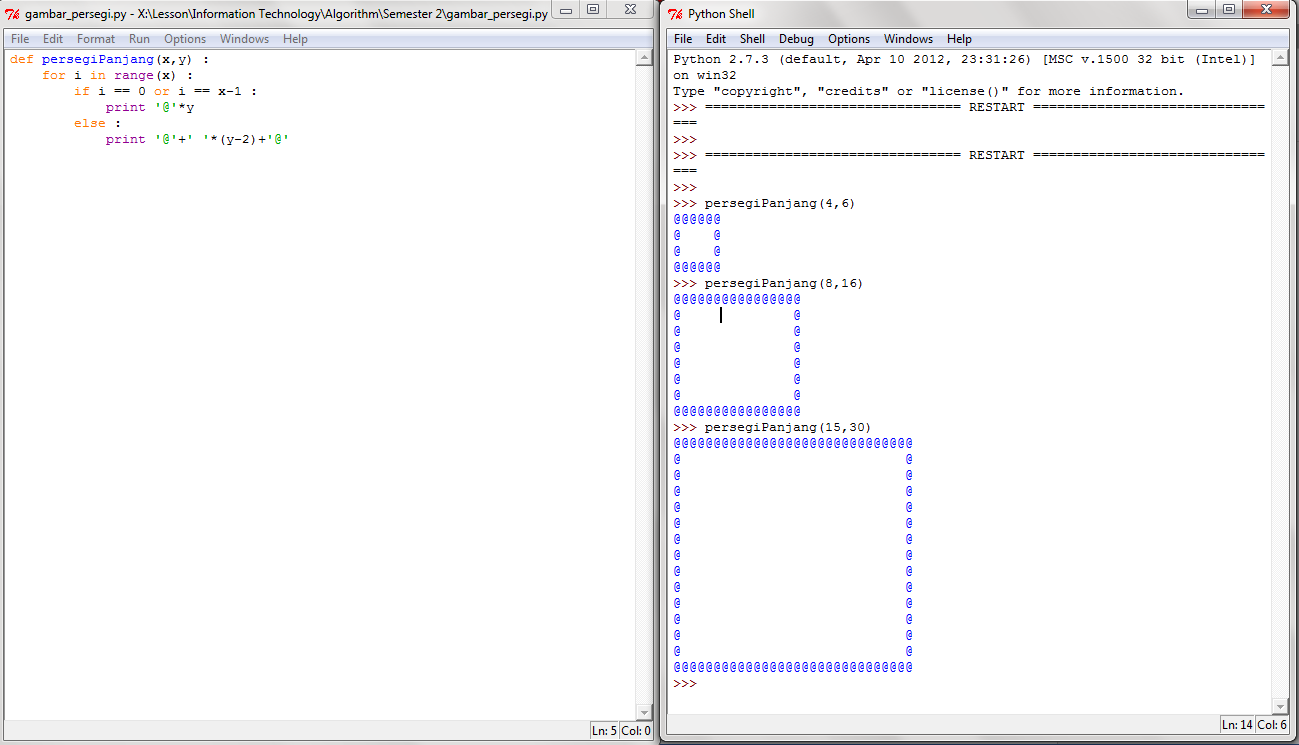Click the 'Col: 6' status indicator in Python Shell
This screenshot has width=1299, height=745.
[1272, 724]
